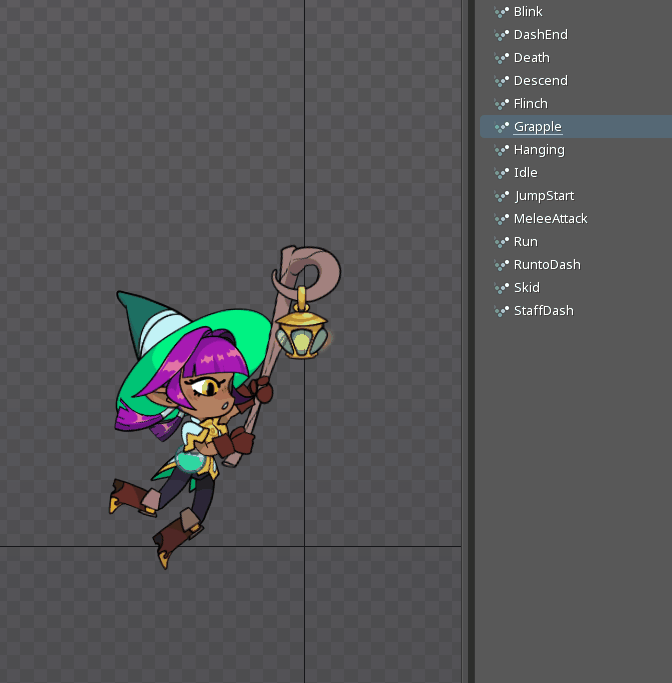Click the animation icon beside Hanging
The width and height of the screenshot is (672, 683).
pos(502,150)
